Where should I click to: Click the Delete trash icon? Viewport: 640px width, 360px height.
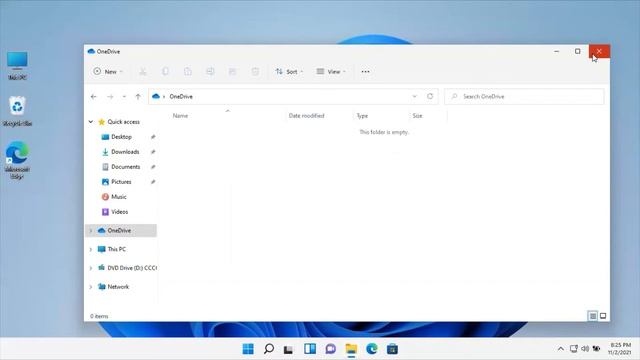coord(255,71)
